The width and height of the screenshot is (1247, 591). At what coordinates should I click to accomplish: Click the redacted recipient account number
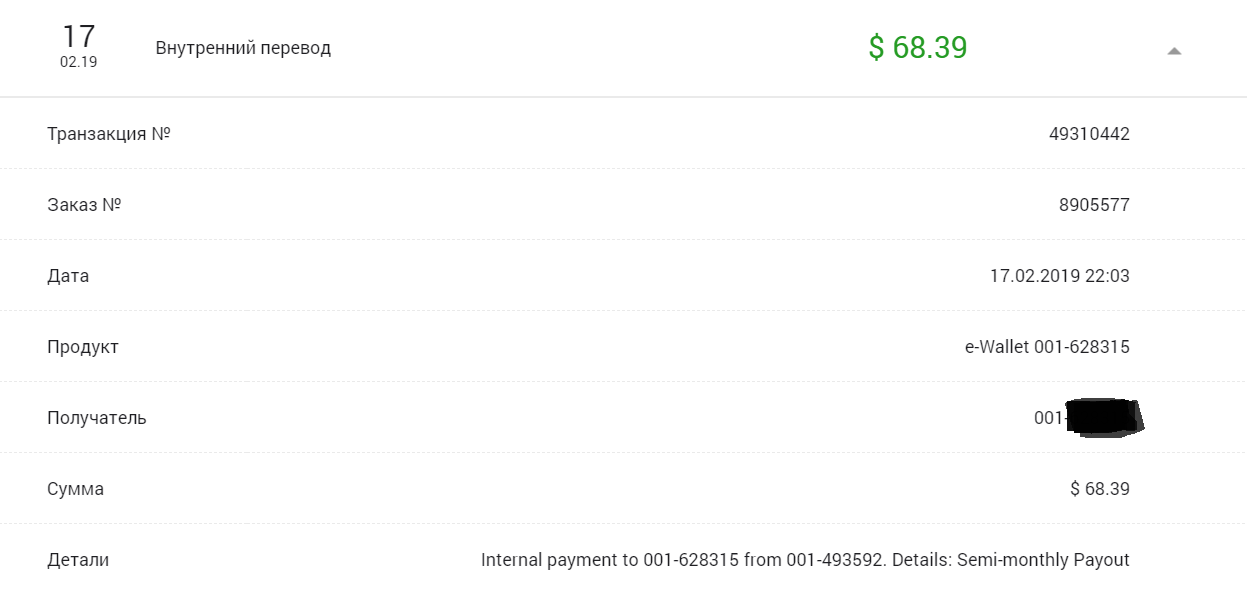tap(1088, 417)
